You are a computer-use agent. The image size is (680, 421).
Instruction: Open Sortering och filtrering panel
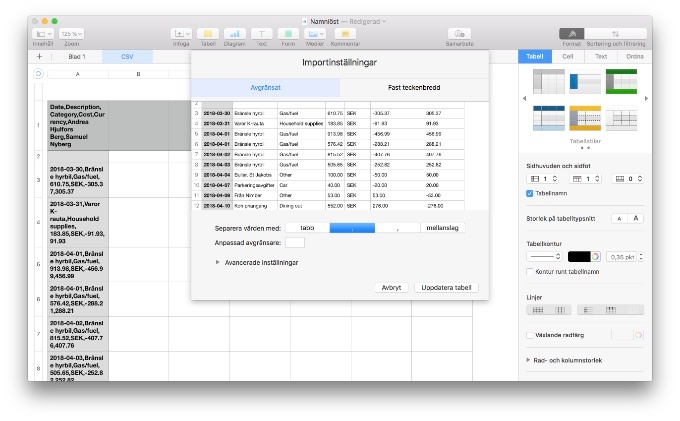point(615,34)
